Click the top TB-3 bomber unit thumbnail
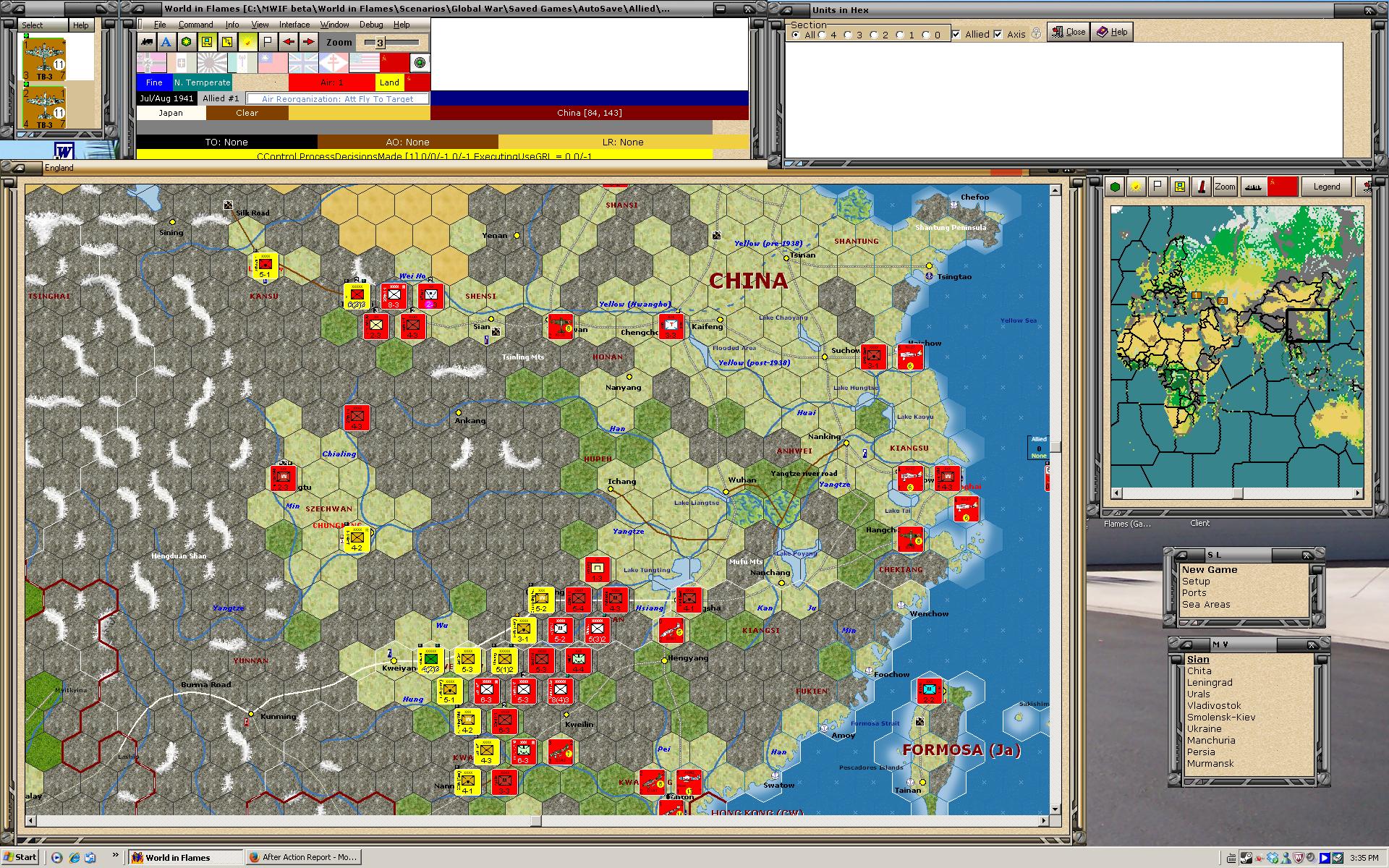The height and width of the screenshot is (868, 1389). [45, 58]
